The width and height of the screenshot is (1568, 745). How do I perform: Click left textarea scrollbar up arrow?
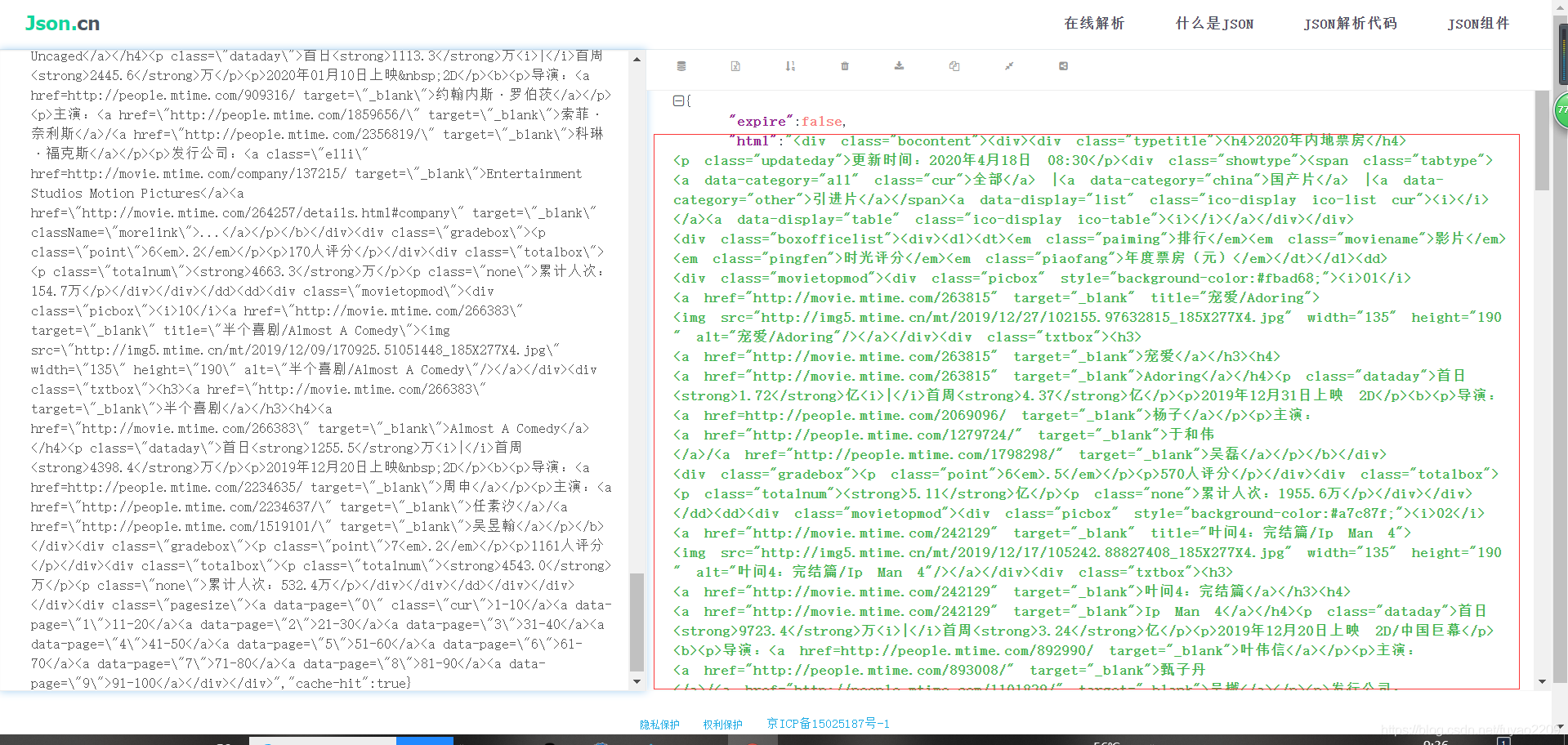637,59
